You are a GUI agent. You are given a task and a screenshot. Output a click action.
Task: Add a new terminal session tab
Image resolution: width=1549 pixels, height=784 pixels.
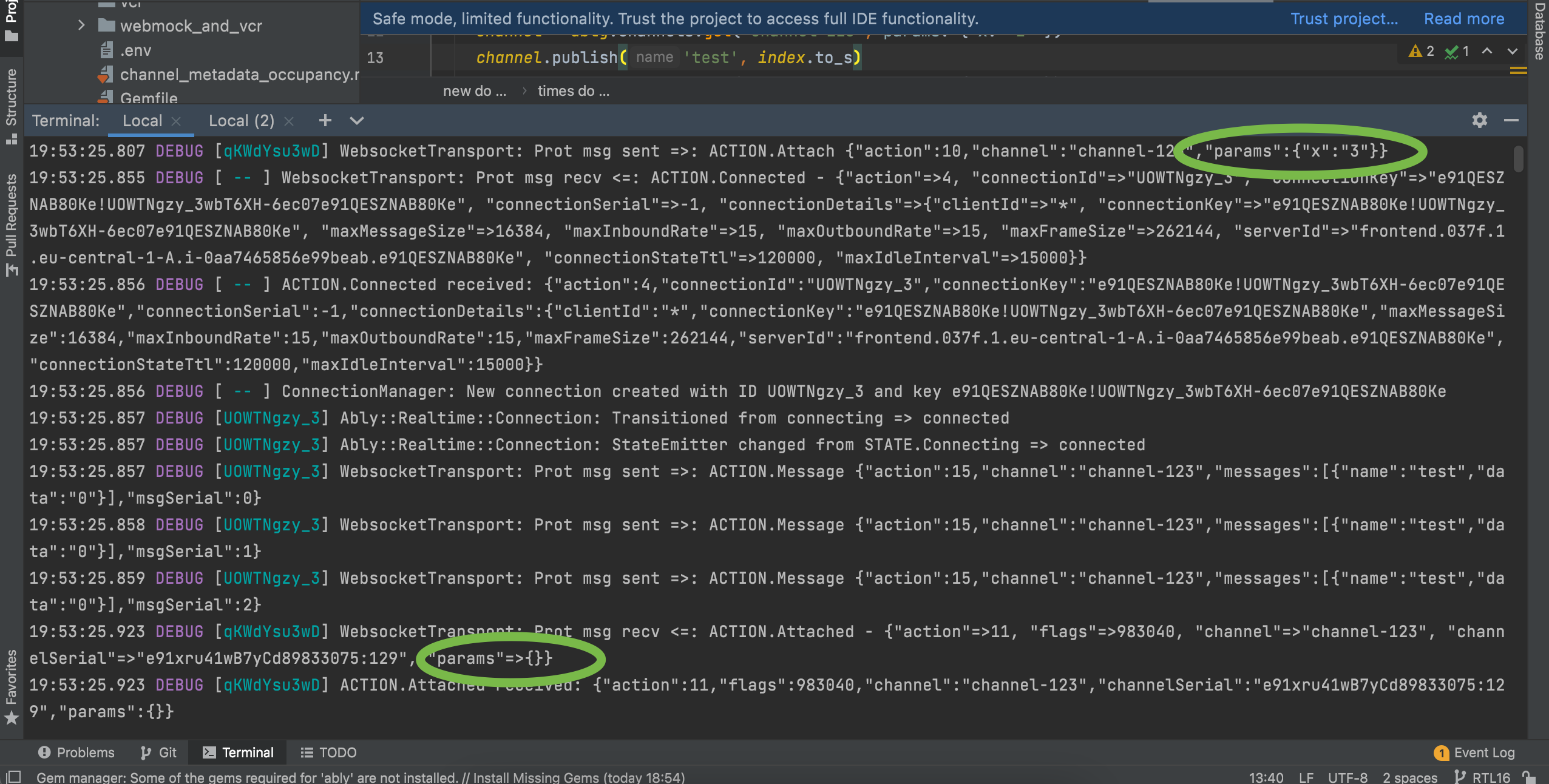pos(325,120)
